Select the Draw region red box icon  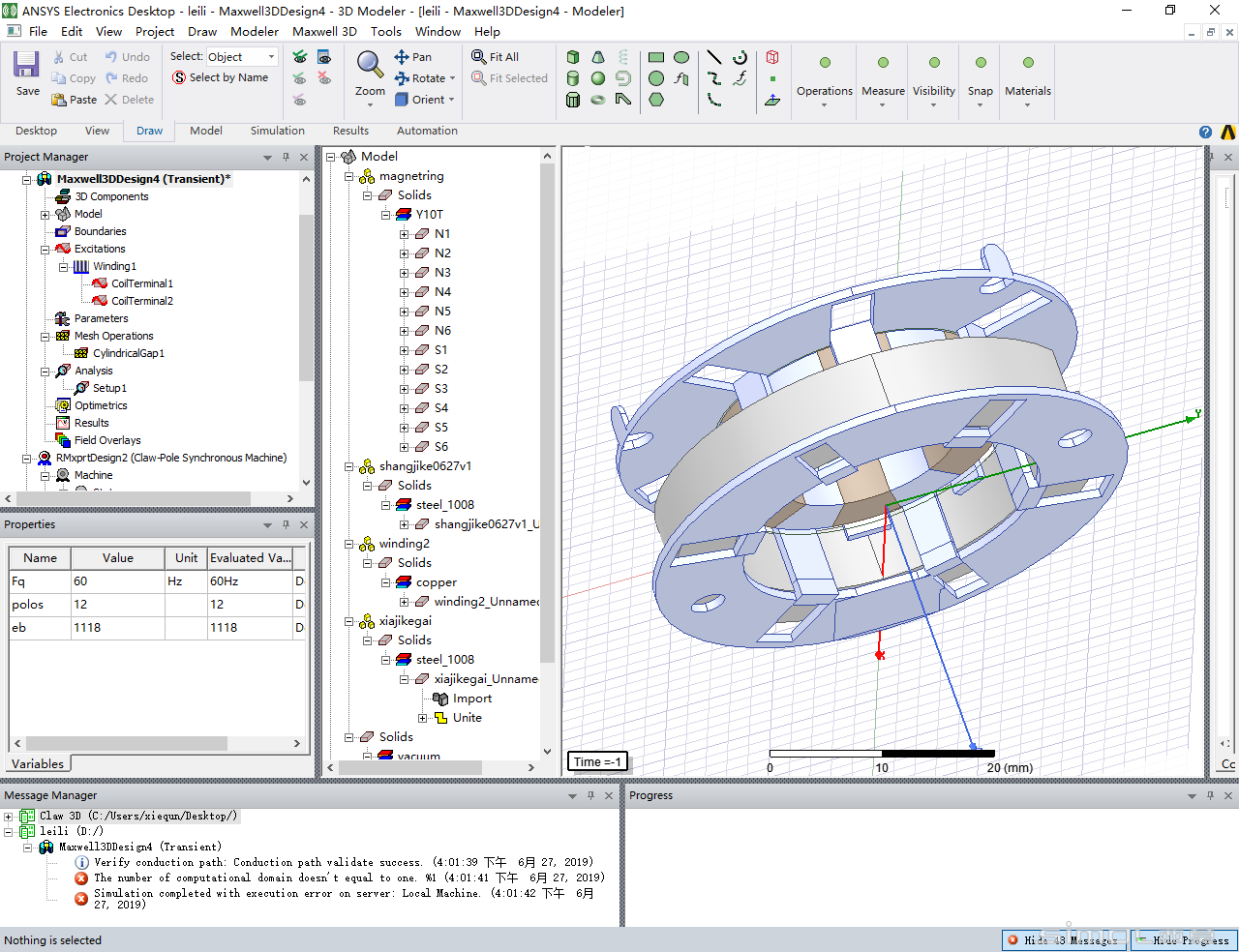[x=772, y=57]
